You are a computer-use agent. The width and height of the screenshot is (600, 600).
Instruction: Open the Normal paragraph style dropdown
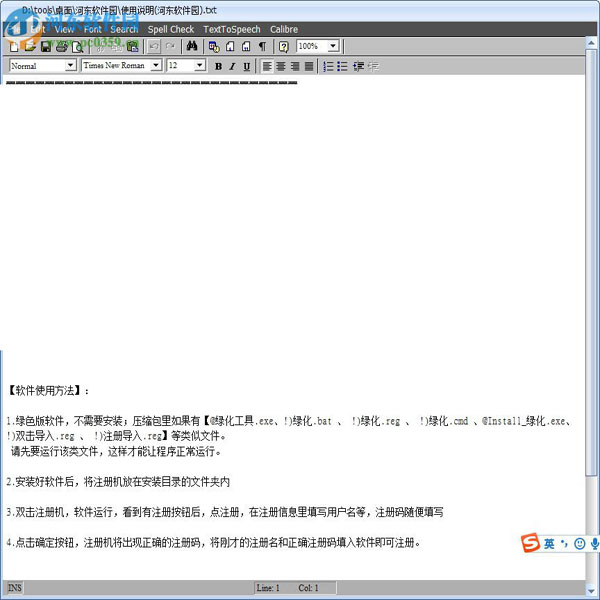pyautogui.click(x=70, y=65)
